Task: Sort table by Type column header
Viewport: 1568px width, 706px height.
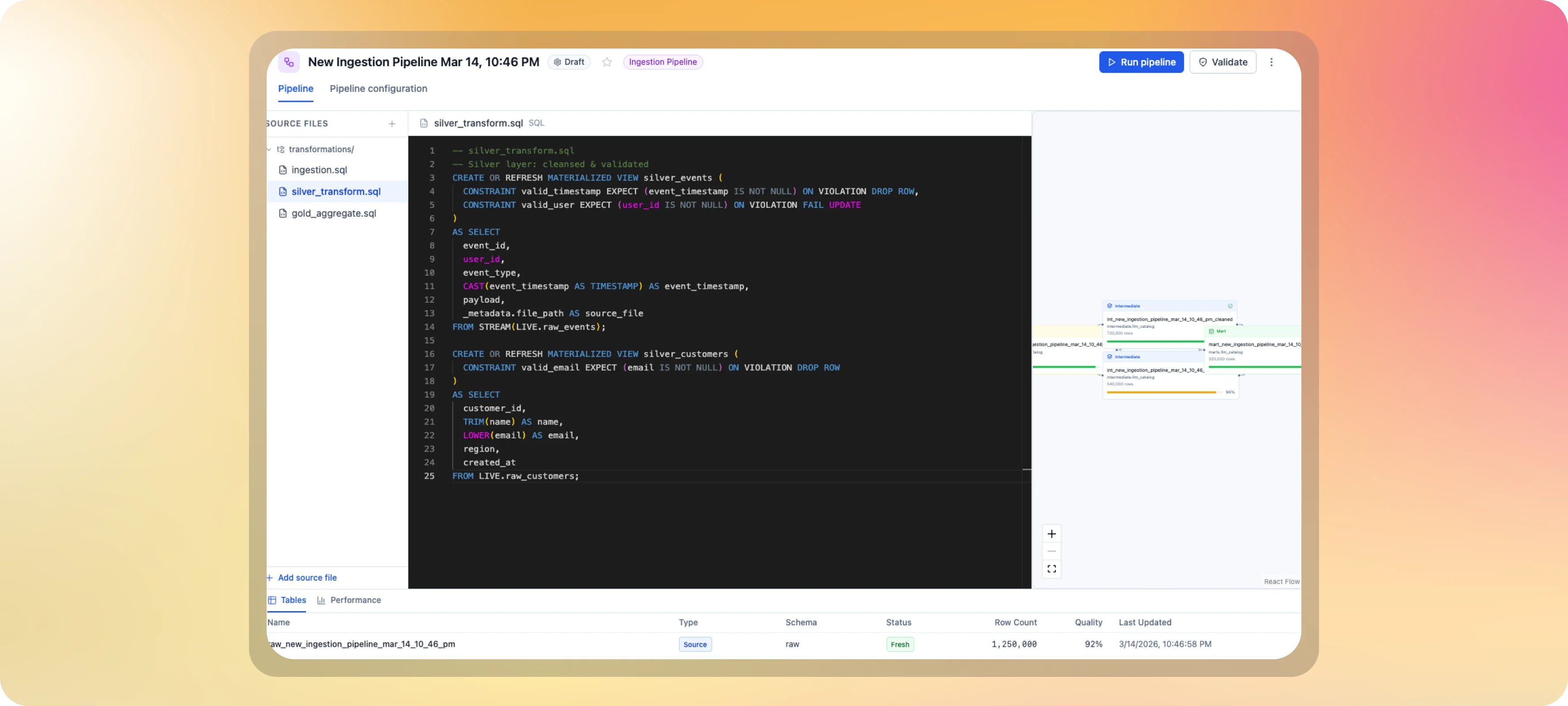Action: [x=688, y=623]
